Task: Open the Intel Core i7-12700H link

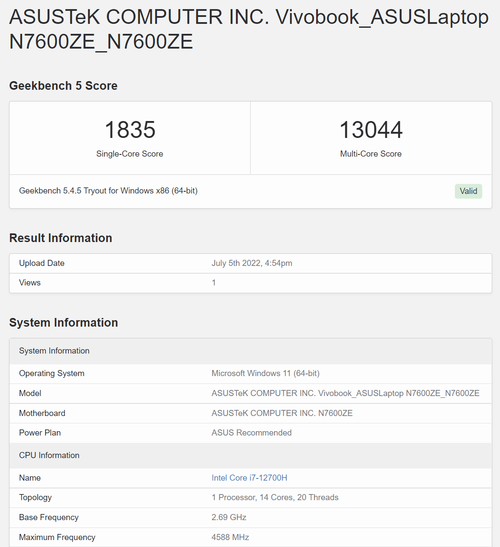Action: point(249,478)
